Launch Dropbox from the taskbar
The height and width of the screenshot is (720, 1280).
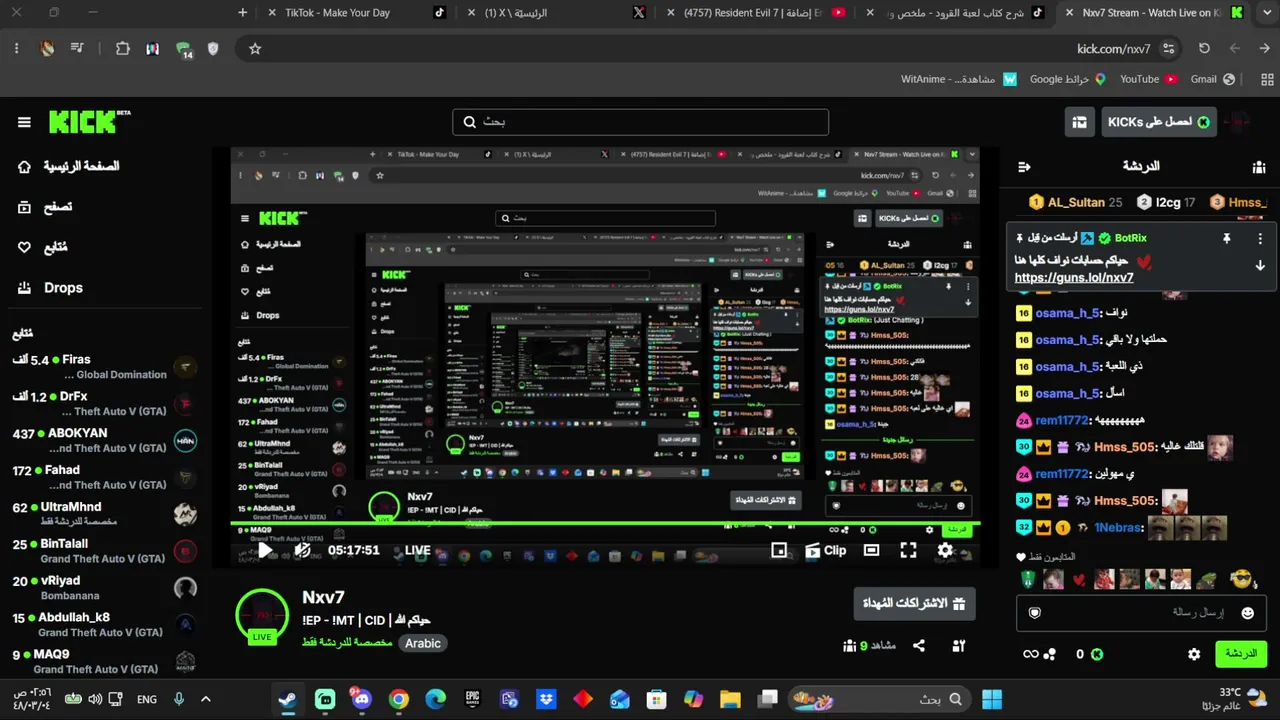(546, 699)
